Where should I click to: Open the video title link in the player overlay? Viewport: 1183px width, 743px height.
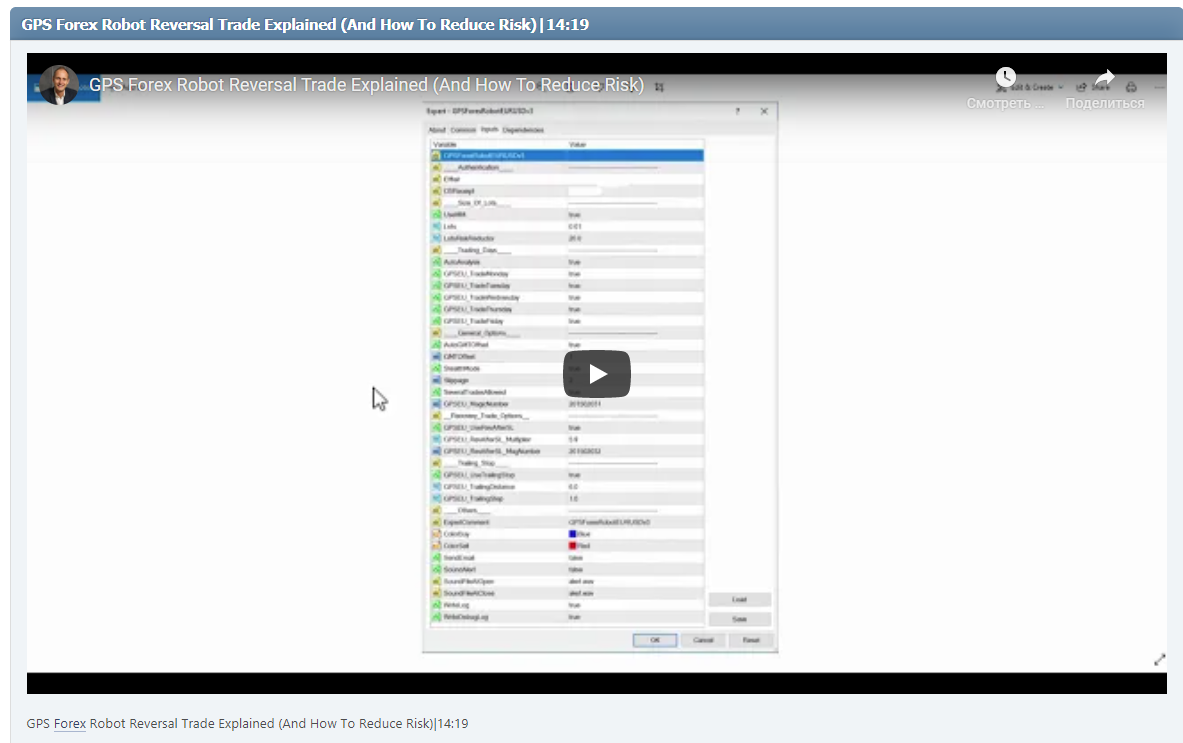point(366,85)
